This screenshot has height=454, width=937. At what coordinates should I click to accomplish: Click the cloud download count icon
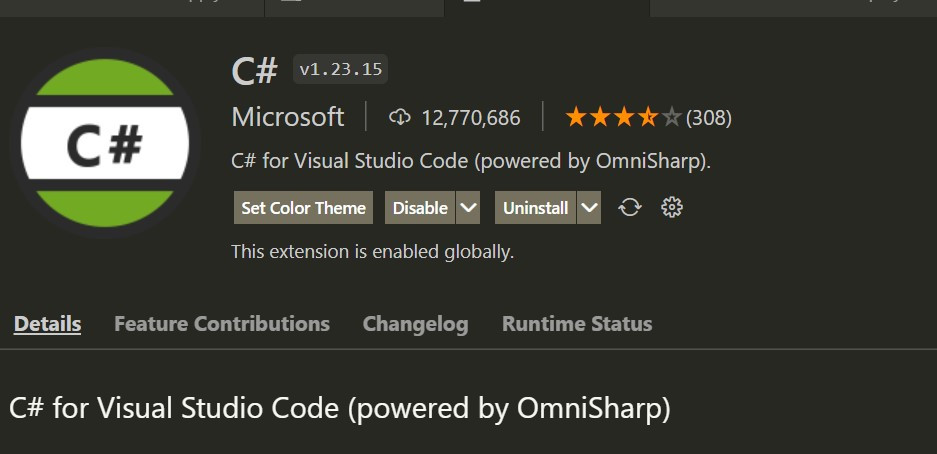(x=400, y=118)
